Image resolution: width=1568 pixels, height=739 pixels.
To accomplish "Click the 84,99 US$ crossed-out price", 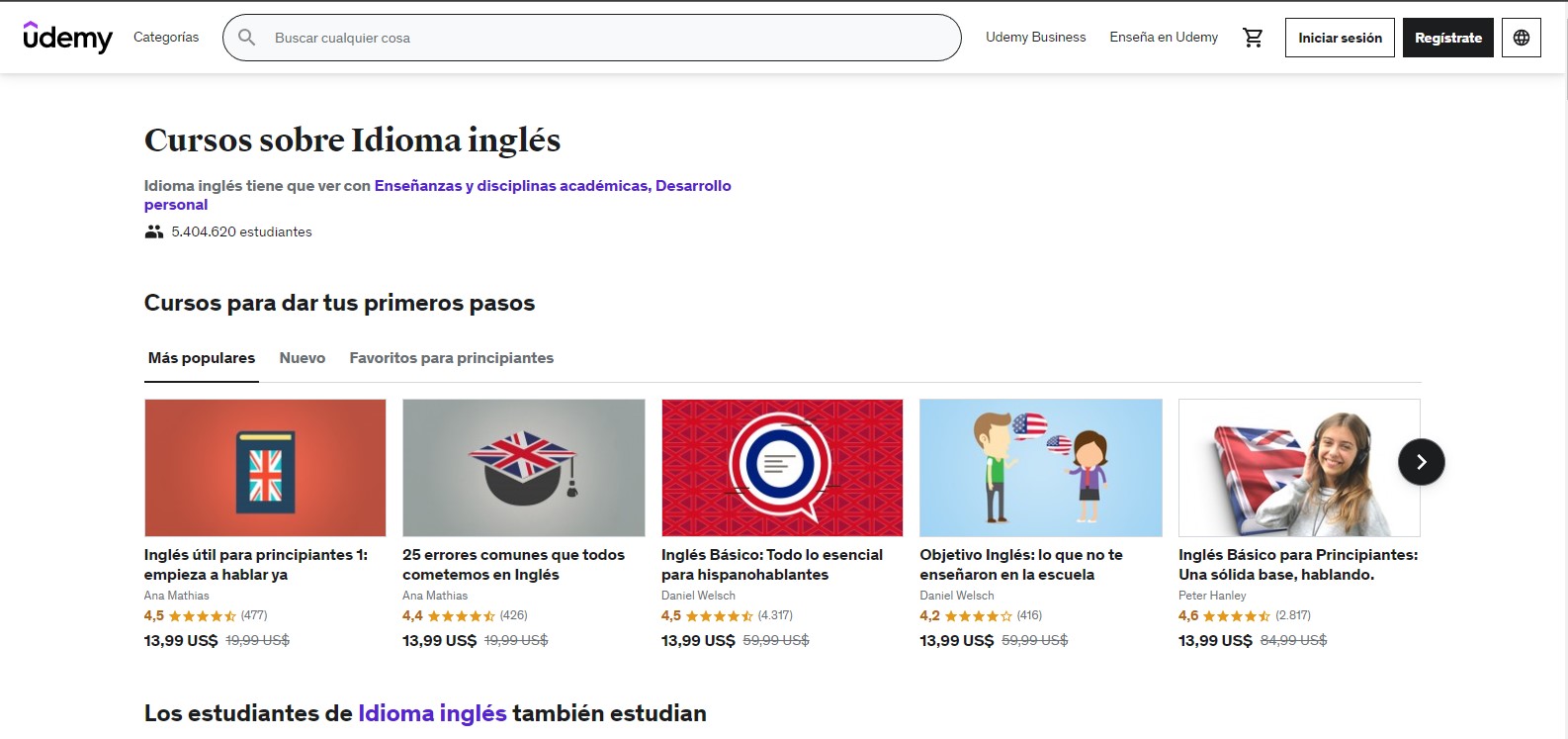I will (1293, 641).
